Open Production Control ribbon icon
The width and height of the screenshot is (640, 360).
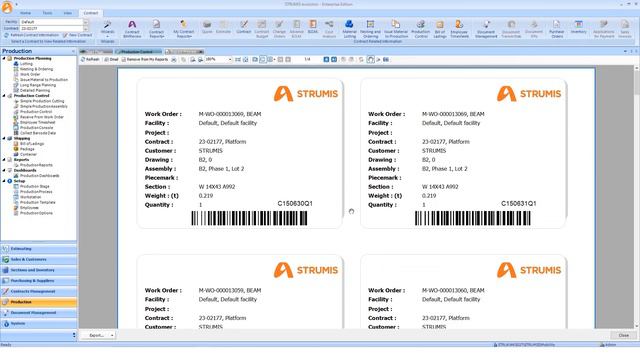click(x=420, y=29)
